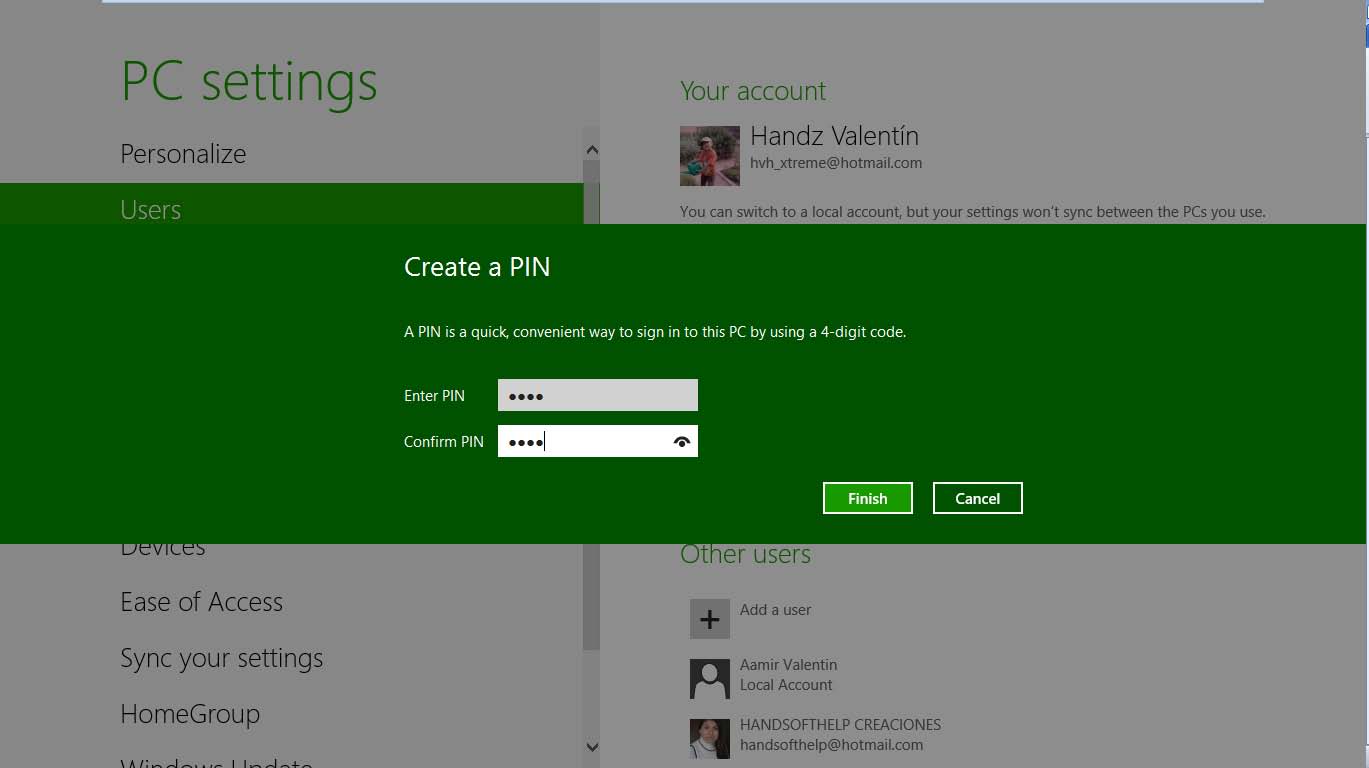Open Ease of Access settings
The width and height of the screenshot is (1369, 768).
(201, 602)
